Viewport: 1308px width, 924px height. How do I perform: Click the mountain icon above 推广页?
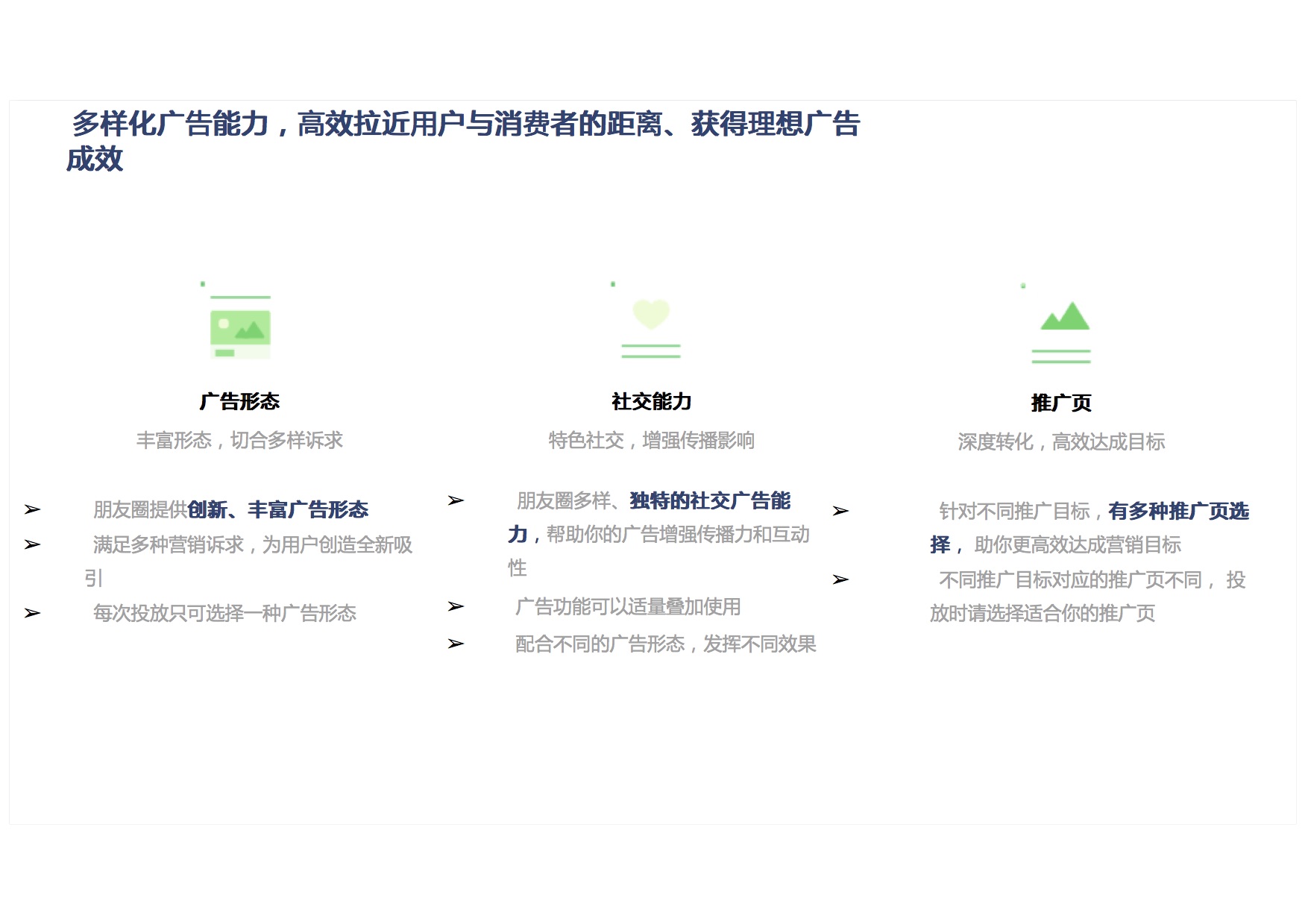click(x=1064, y=316)
